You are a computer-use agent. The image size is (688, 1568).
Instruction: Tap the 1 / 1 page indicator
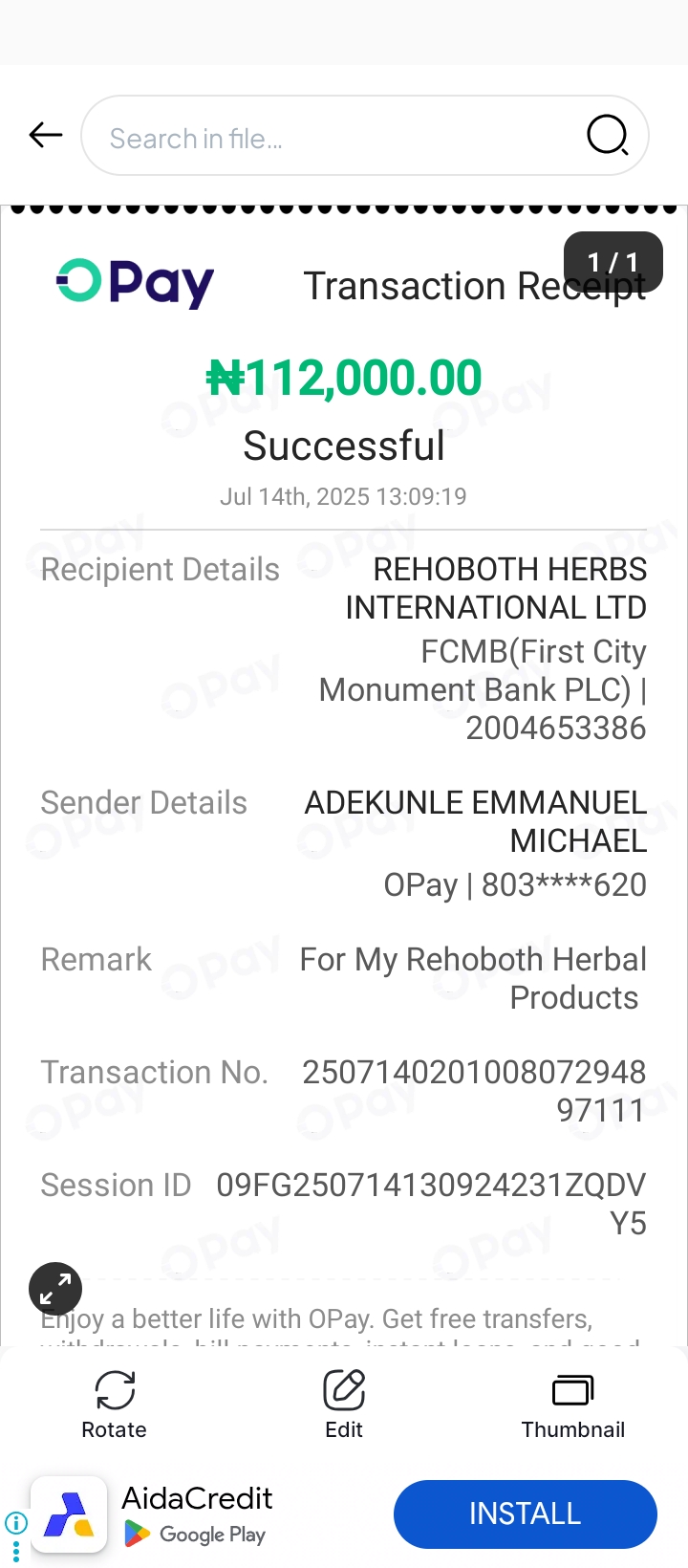[x=613, y=261]
